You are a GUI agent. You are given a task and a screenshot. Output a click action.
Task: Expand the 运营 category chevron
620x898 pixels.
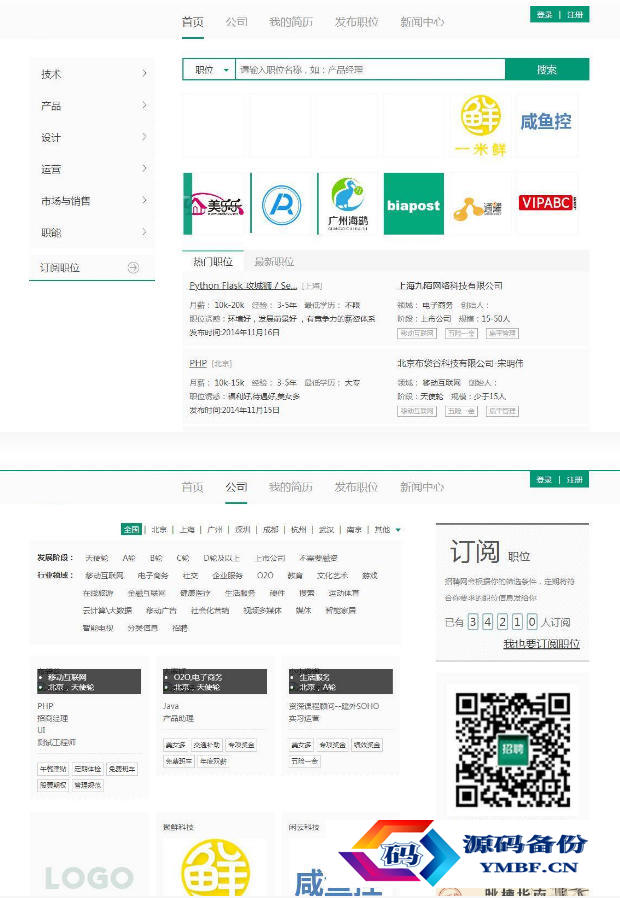(144, 168)
